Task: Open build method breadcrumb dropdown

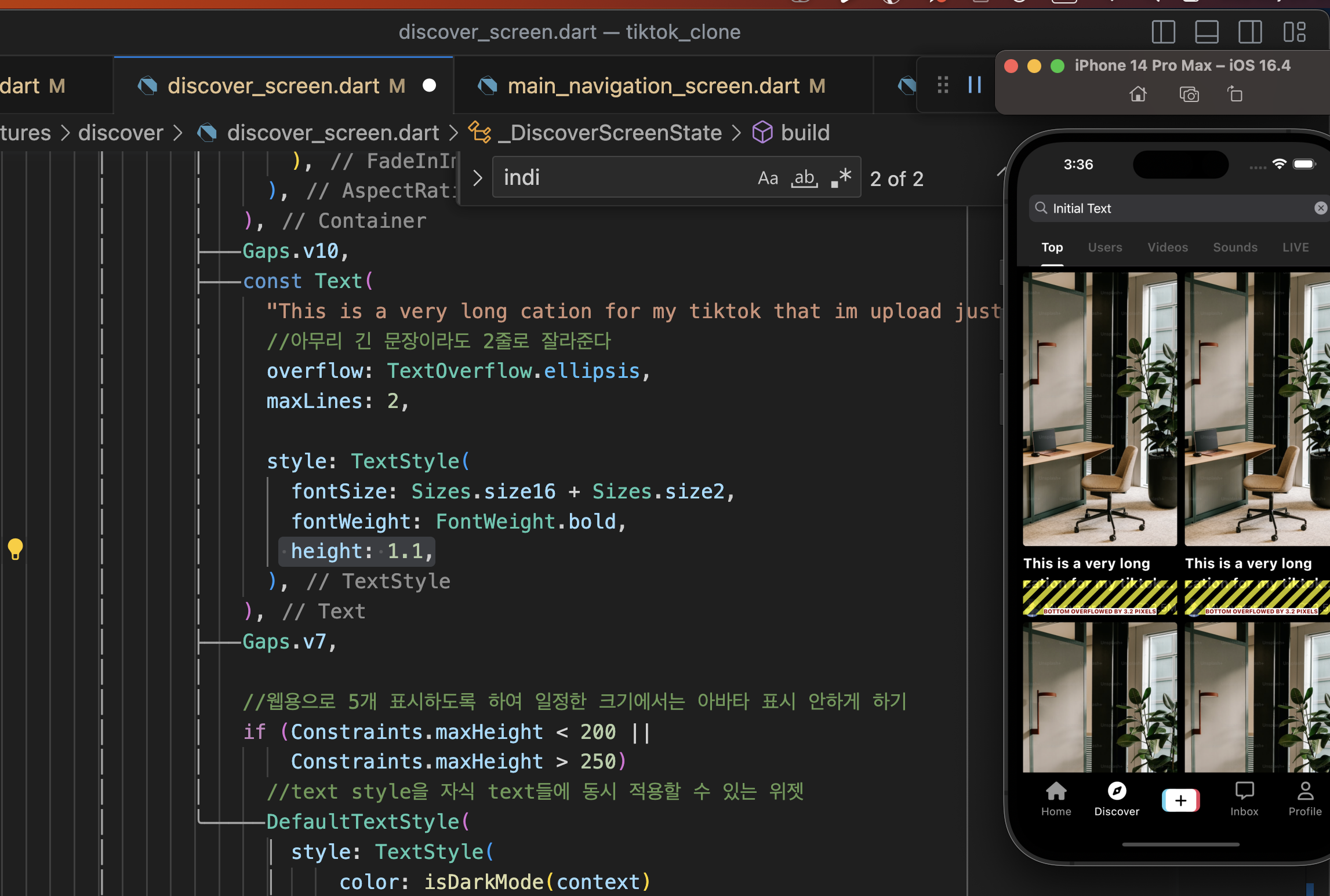Action: coord(805,133)
